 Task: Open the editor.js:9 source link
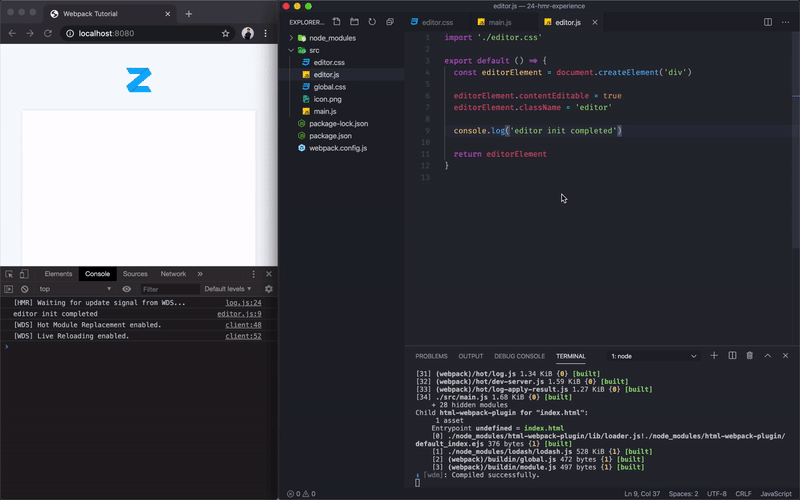pos(239,314)
